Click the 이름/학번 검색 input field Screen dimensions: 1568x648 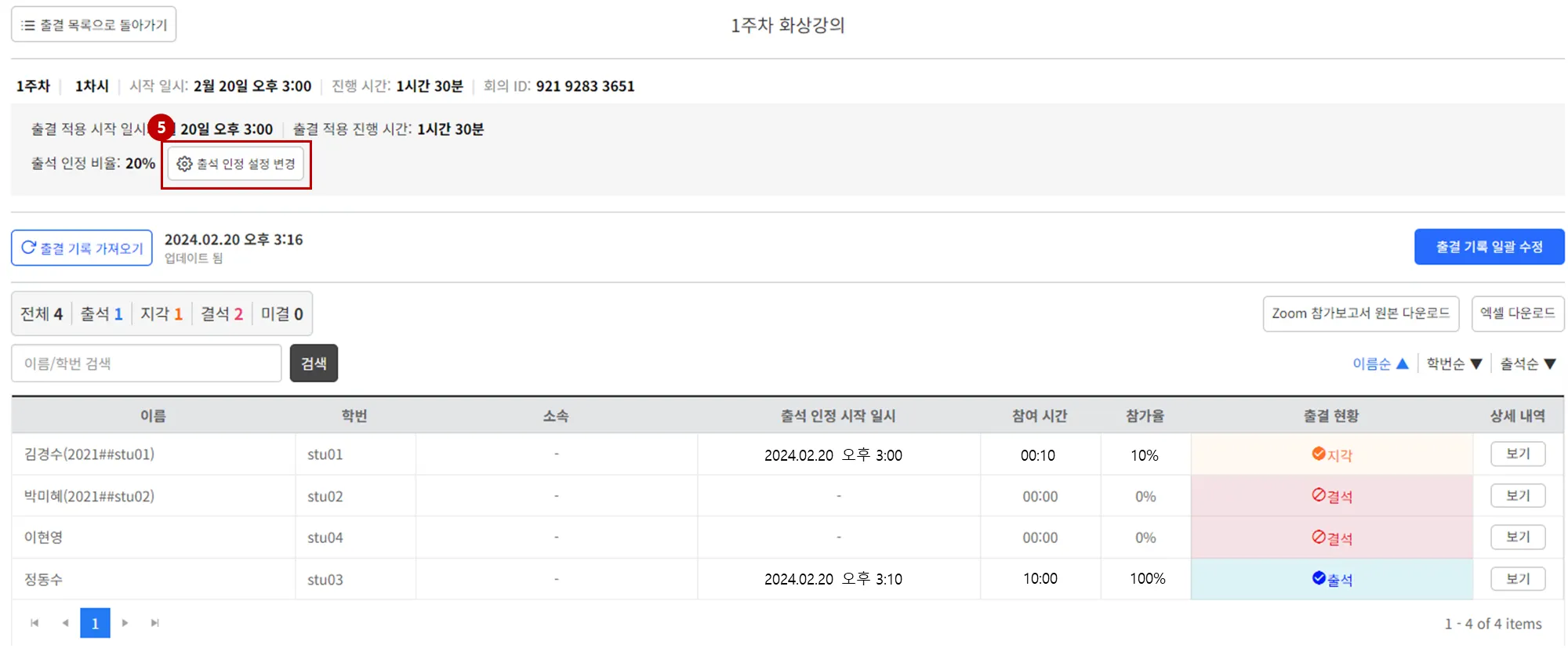(147, 364)
